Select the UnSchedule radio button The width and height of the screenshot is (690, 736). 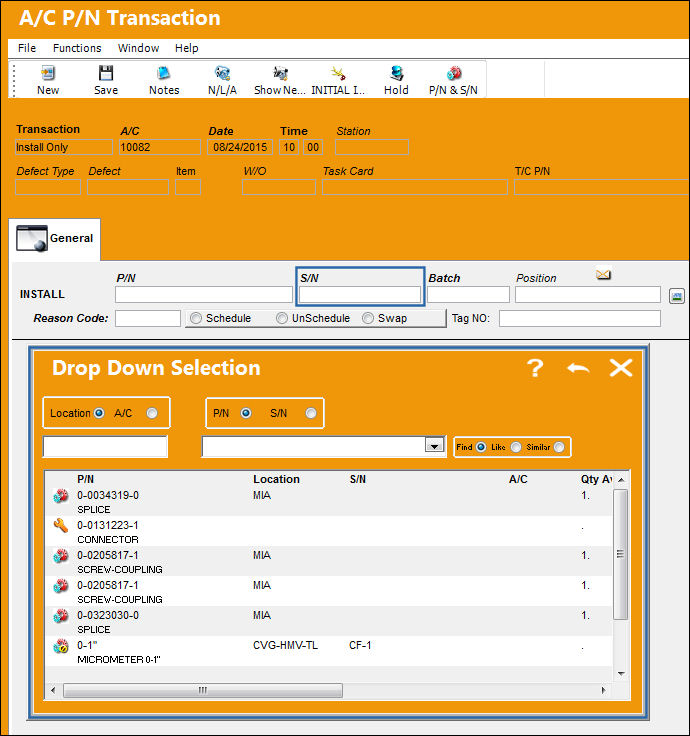click(x=282, y=318)
